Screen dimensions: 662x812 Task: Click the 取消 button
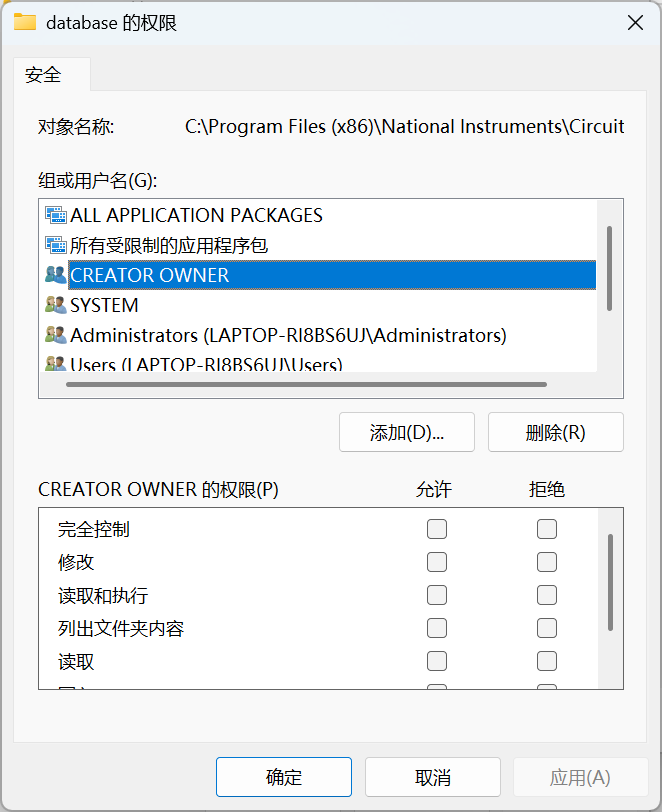(433, 777)
